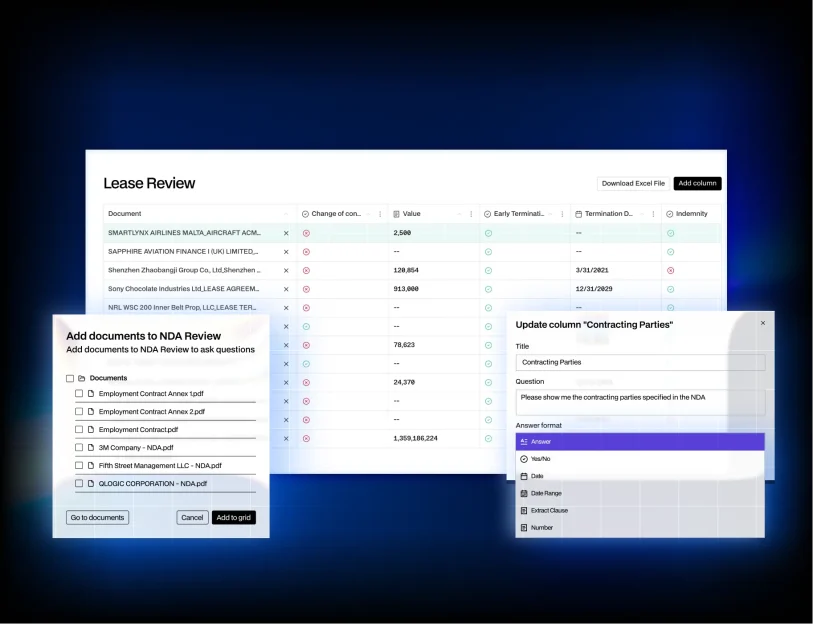Open the three-dot menu on Value column
Screen dimensions: 813x624
click(x=471, y=214)
